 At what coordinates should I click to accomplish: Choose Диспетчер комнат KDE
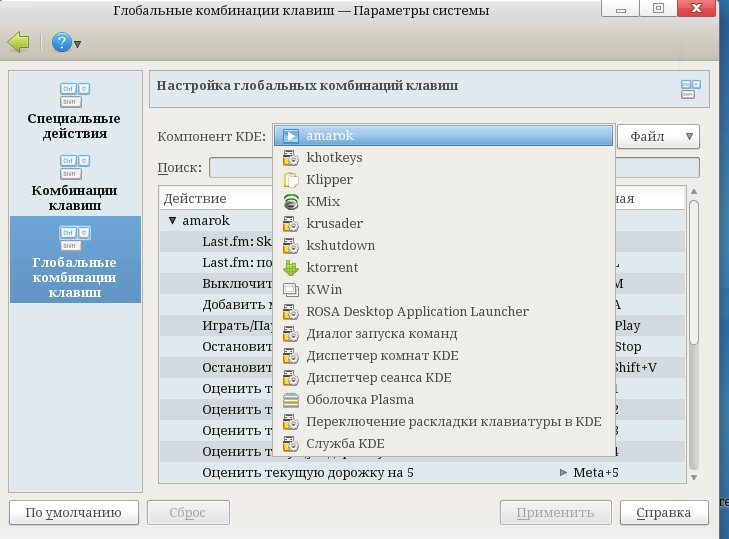click(x=444, y=356)
